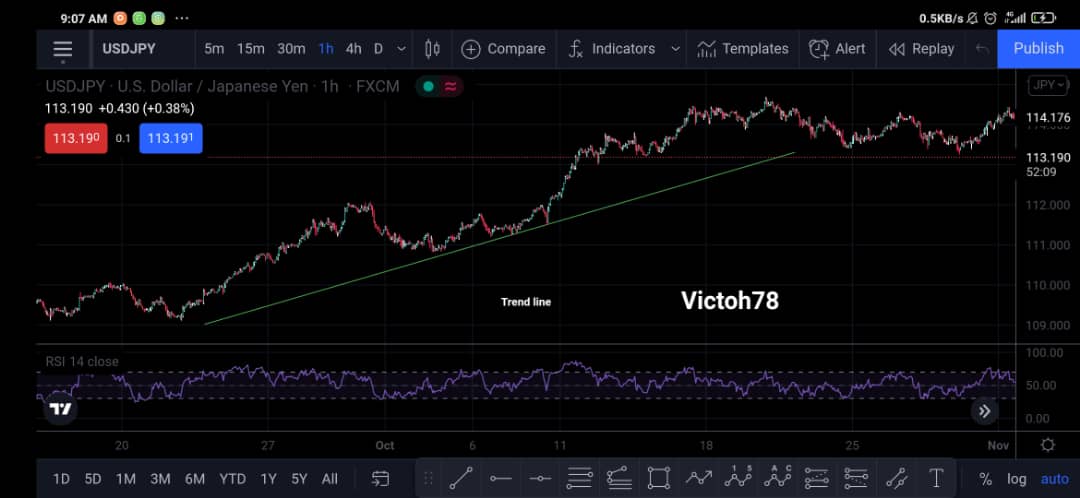Select the rectangle shape tool
The width and height of the screenshot is (1080, 498).
tap(659, 478)
